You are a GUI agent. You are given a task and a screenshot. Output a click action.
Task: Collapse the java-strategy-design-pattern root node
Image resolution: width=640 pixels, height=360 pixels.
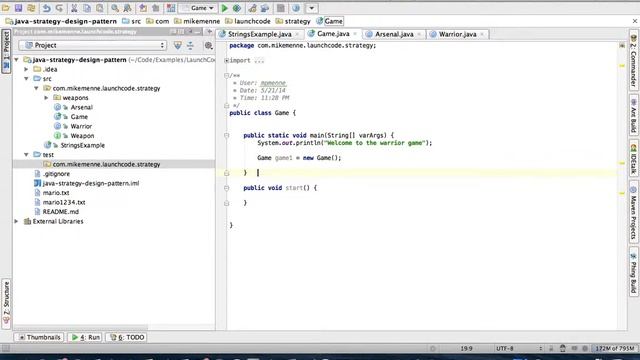click(x=17, y=60)
